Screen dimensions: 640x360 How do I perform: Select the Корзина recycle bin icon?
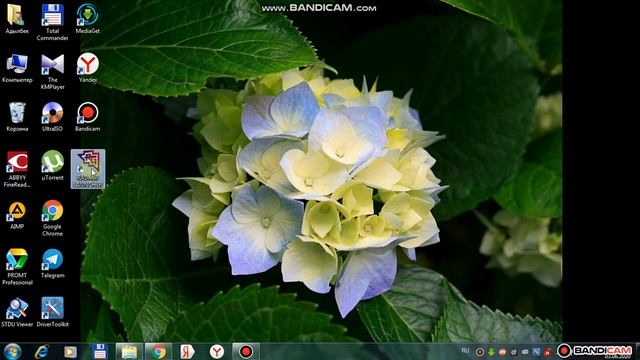tap(17, 117)
